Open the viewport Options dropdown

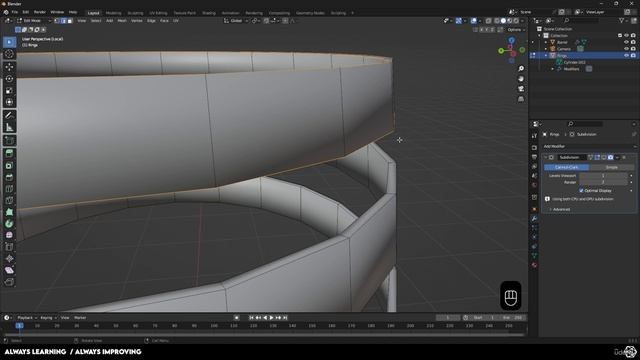point(516,30)
